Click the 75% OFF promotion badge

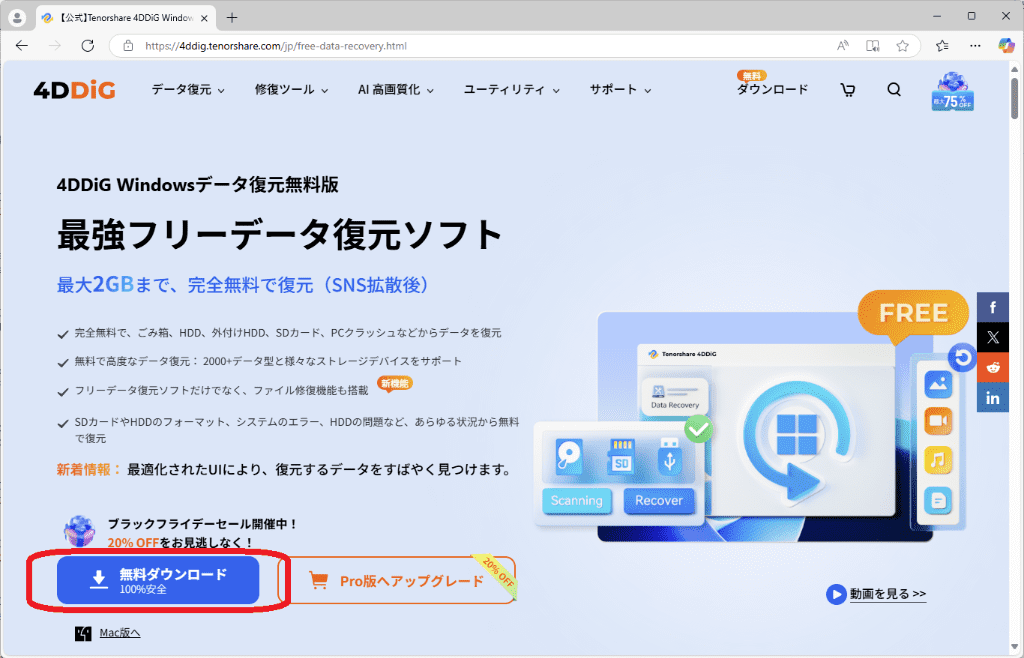[953, 91]
